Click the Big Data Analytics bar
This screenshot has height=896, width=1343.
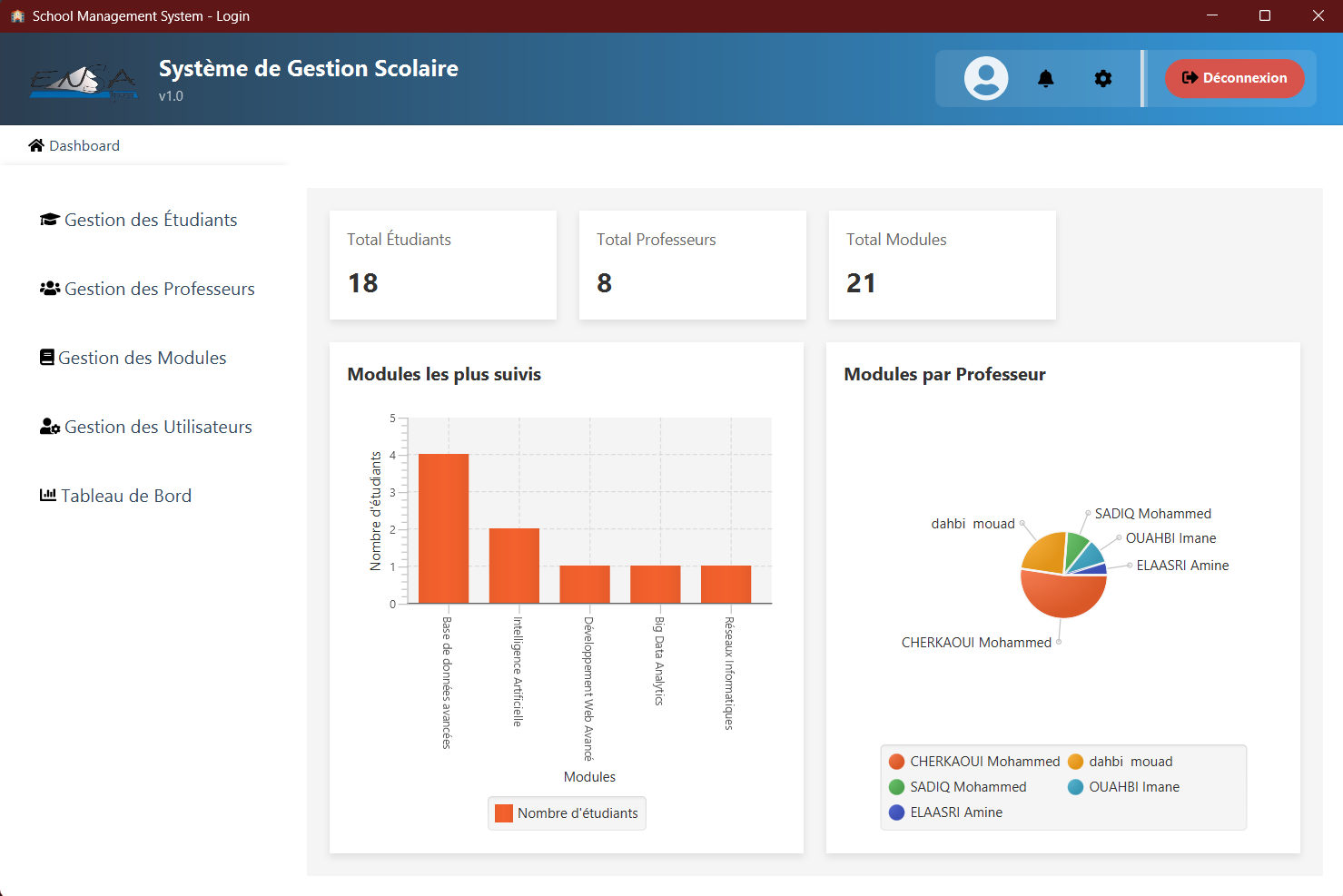click(656, 585)
